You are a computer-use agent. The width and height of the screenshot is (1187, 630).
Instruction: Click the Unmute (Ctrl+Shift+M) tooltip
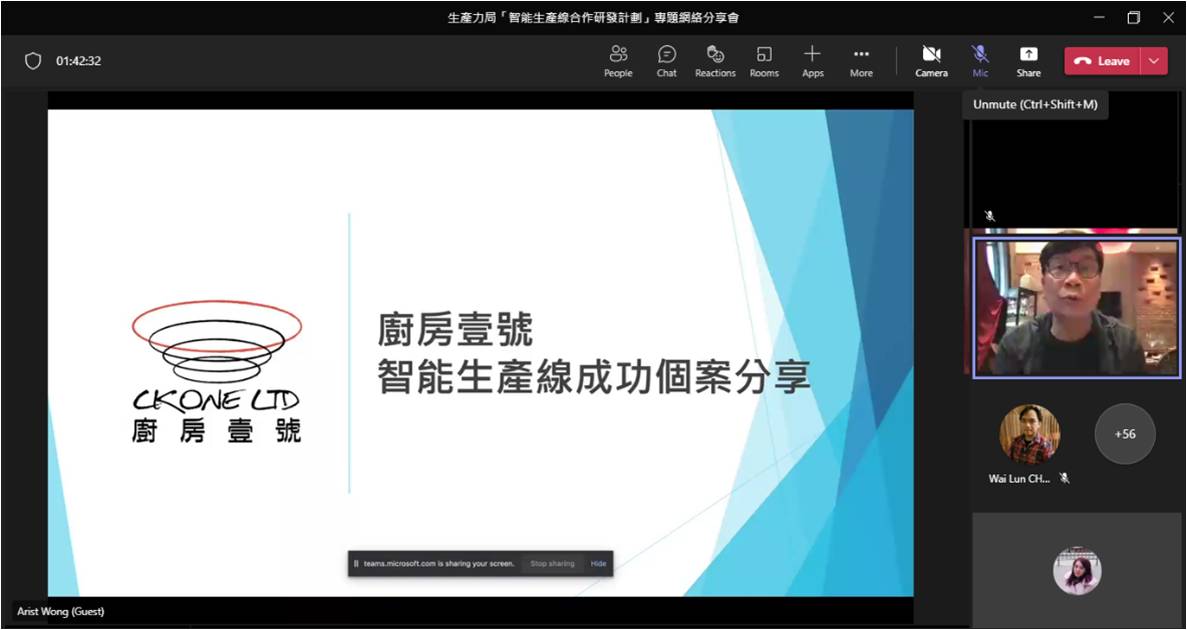1035,104
